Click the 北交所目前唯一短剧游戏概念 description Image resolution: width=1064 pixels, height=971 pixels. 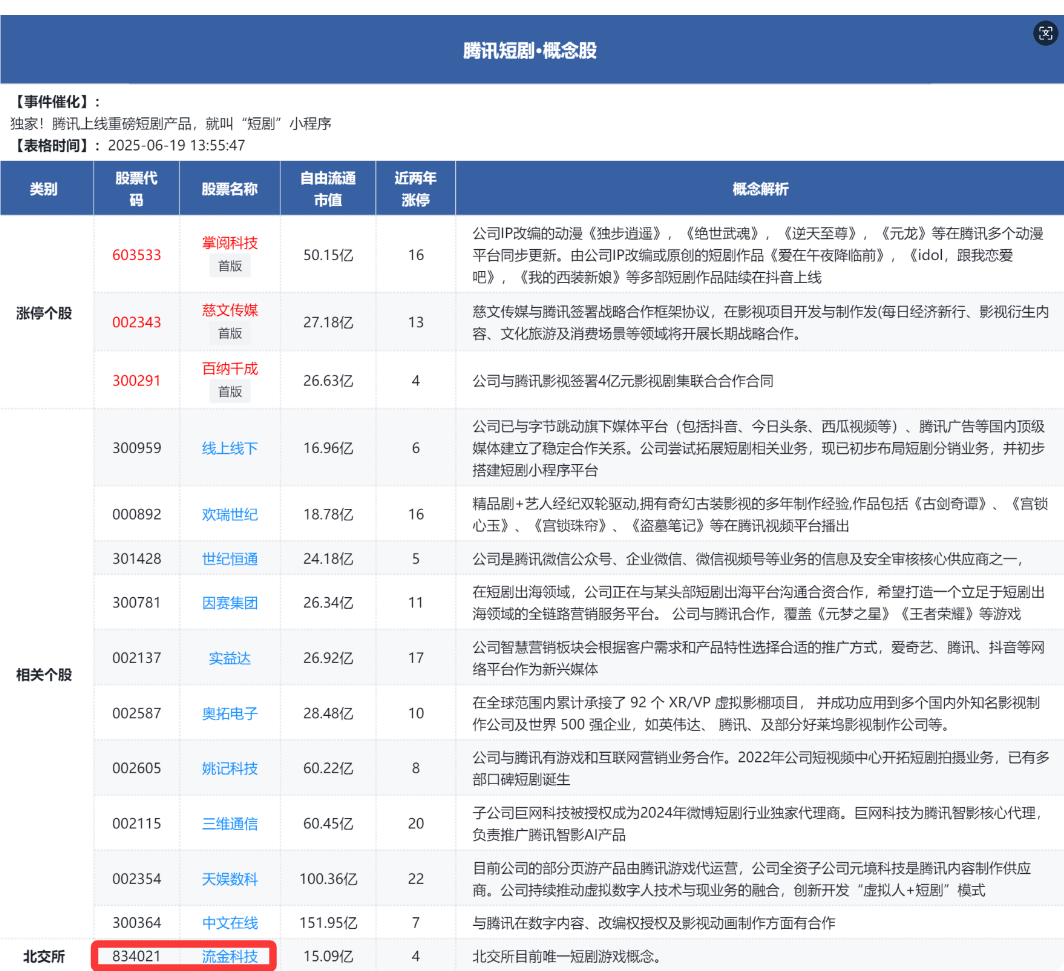tap(567, 956)
